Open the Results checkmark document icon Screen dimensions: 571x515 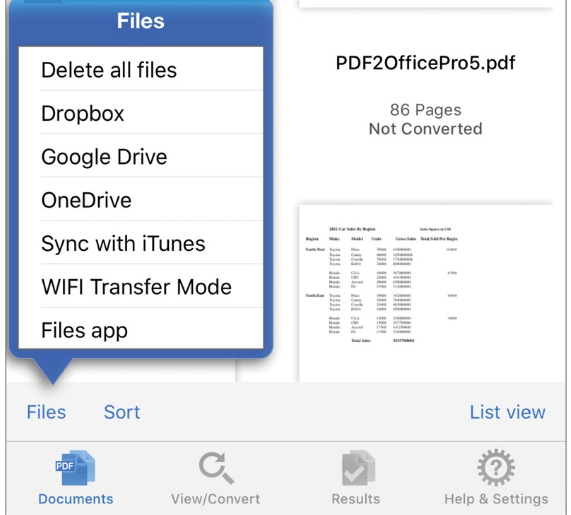click(358, 468)
